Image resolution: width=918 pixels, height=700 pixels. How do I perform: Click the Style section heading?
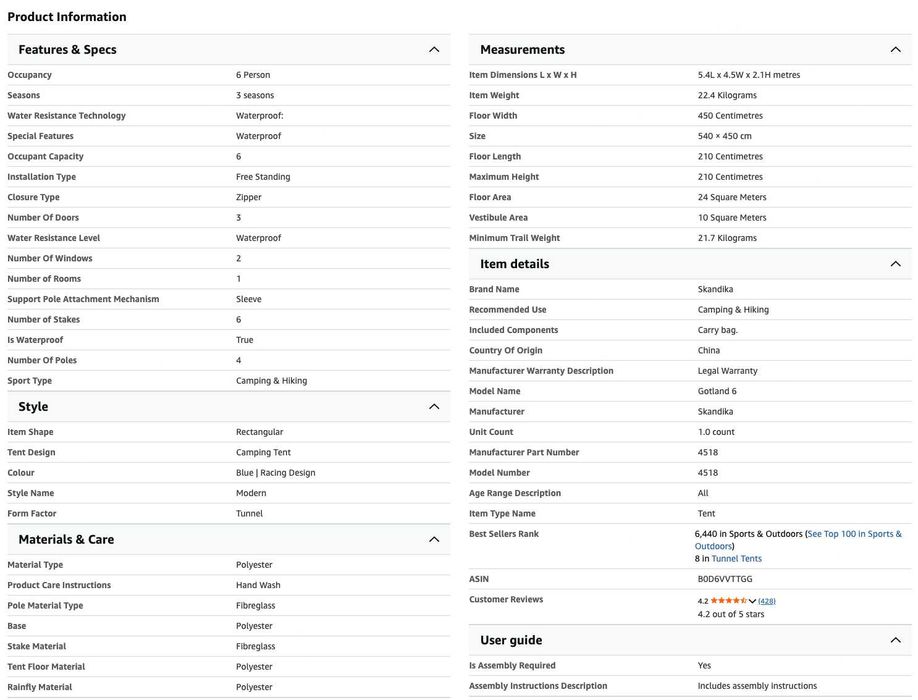(33, 407)
